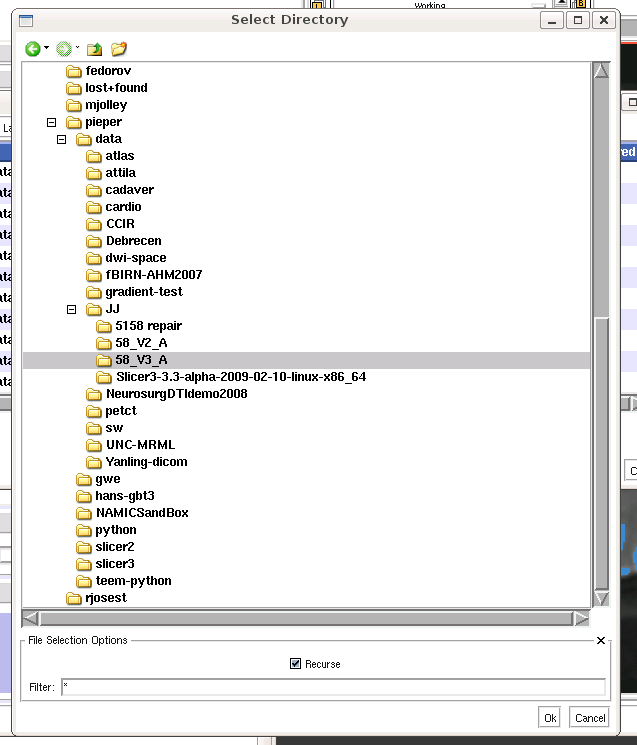This screenshot has width=637, height=745.
Task: Go up to the parent directory
Action: tap(94, 48)
